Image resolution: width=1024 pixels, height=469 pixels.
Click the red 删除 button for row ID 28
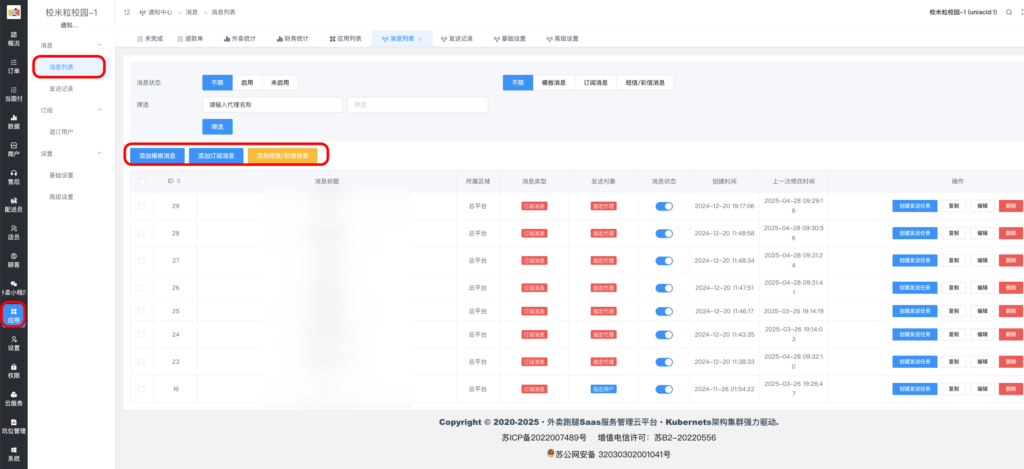[x=1011, y=233]
